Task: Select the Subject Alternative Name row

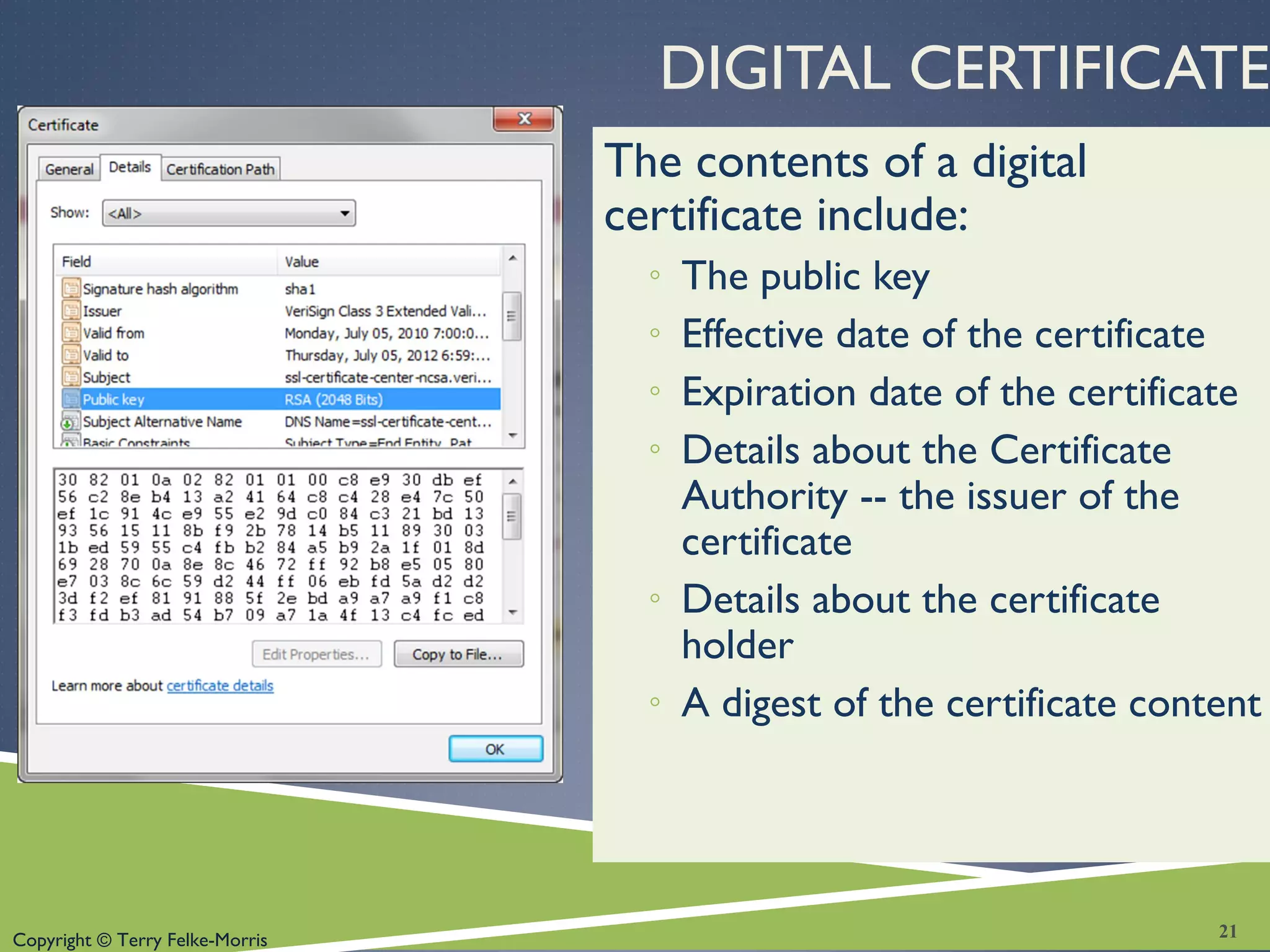Action: pos(281,422)
